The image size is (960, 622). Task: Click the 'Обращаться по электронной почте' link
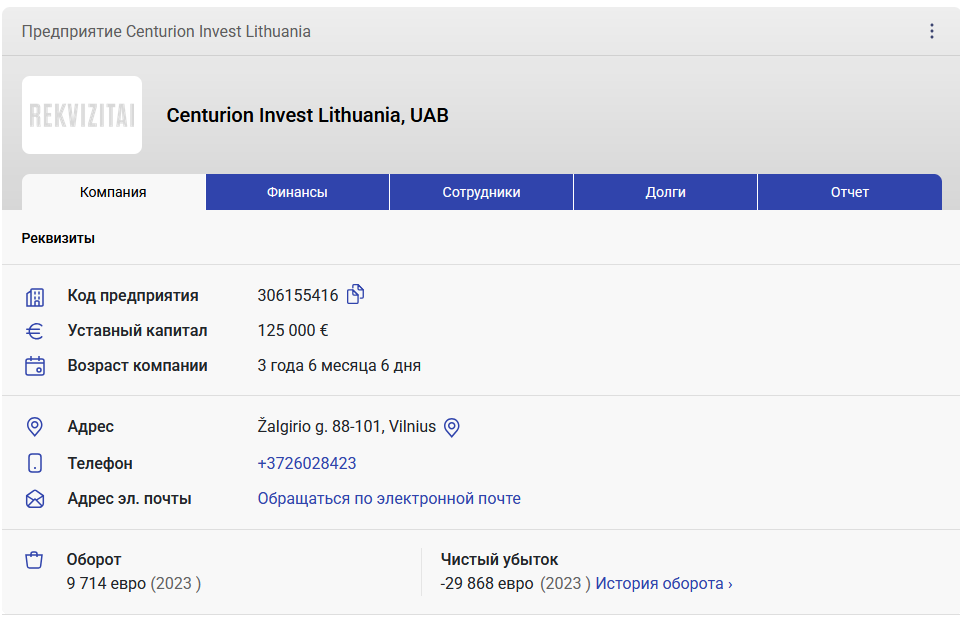[x=389, y=499]
